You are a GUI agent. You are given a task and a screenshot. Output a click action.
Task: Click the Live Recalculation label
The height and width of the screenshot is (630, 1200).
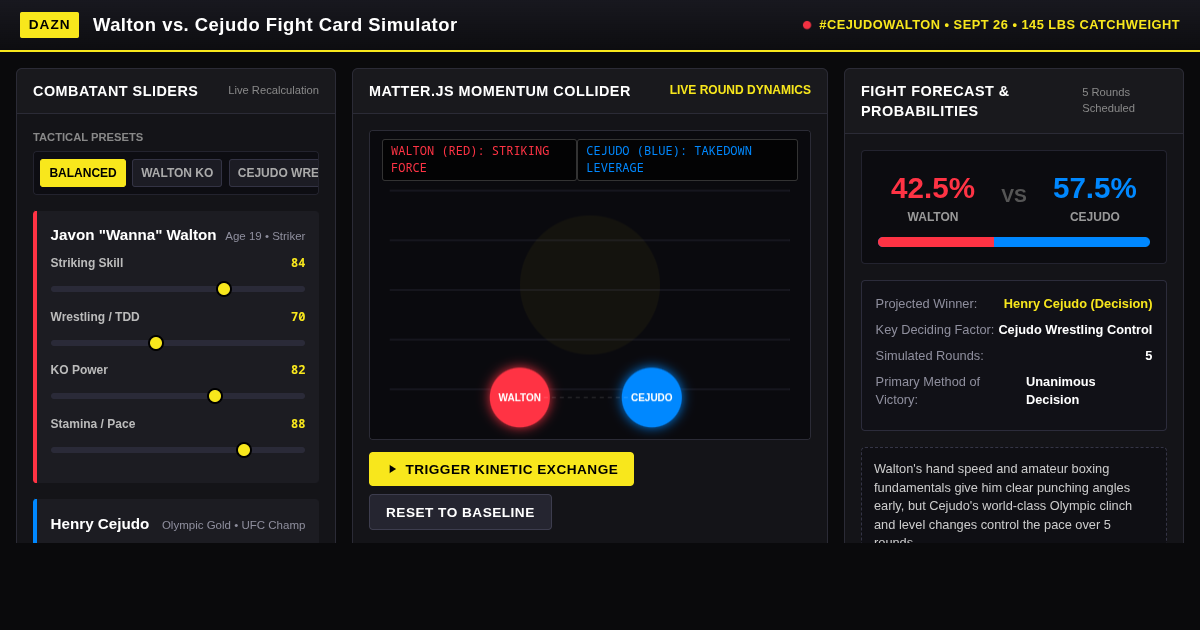[x=273, y=90]
